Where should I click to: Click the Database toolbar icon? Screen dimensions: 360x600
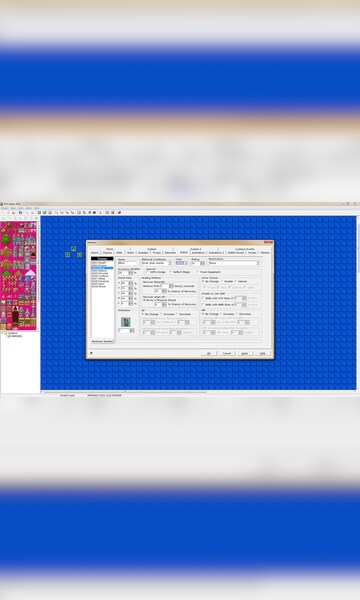[79, 212]
